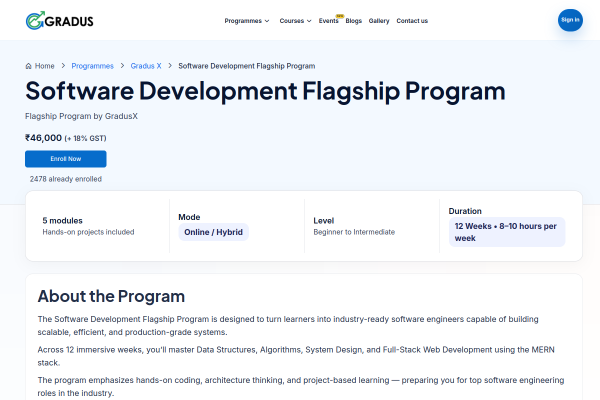Navigate to Gradus X via the breadcrumb
Viewport: 600px width, 400px height.
[146, 66]
